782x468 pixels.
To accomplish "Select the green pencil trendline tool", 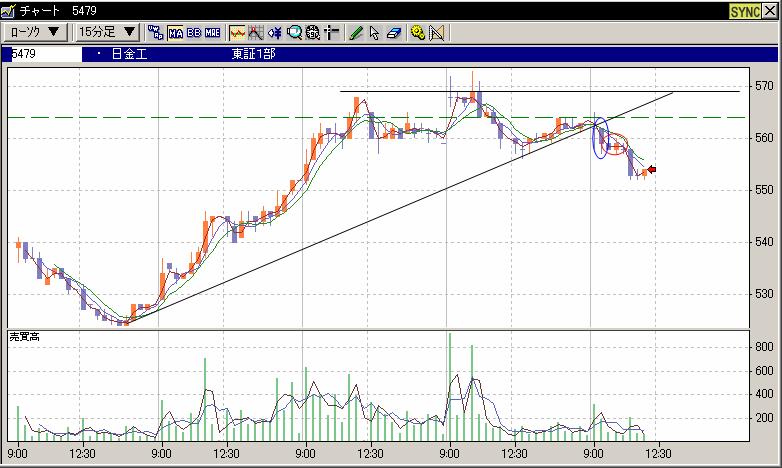I will tap(356, 33).
